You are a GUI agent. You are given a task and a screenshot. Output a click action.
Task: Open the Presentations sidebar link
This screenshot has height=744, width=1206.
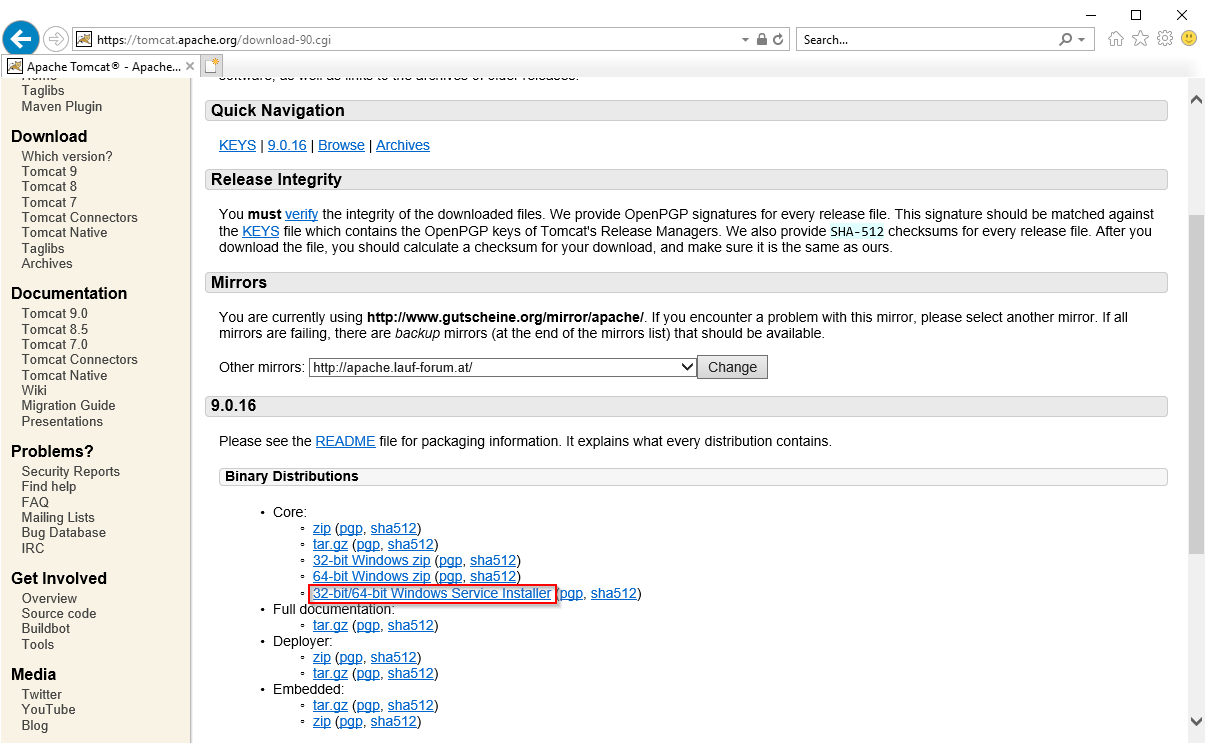coord(62,421)
